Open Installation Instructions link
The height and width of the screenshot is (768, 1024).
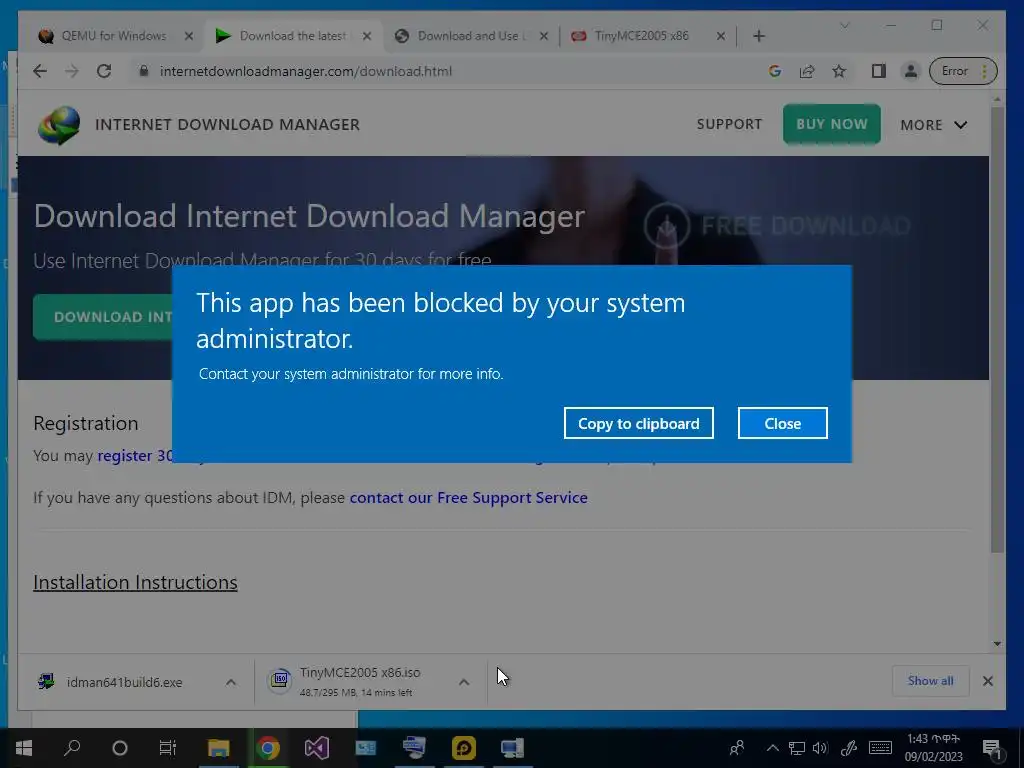135,583
